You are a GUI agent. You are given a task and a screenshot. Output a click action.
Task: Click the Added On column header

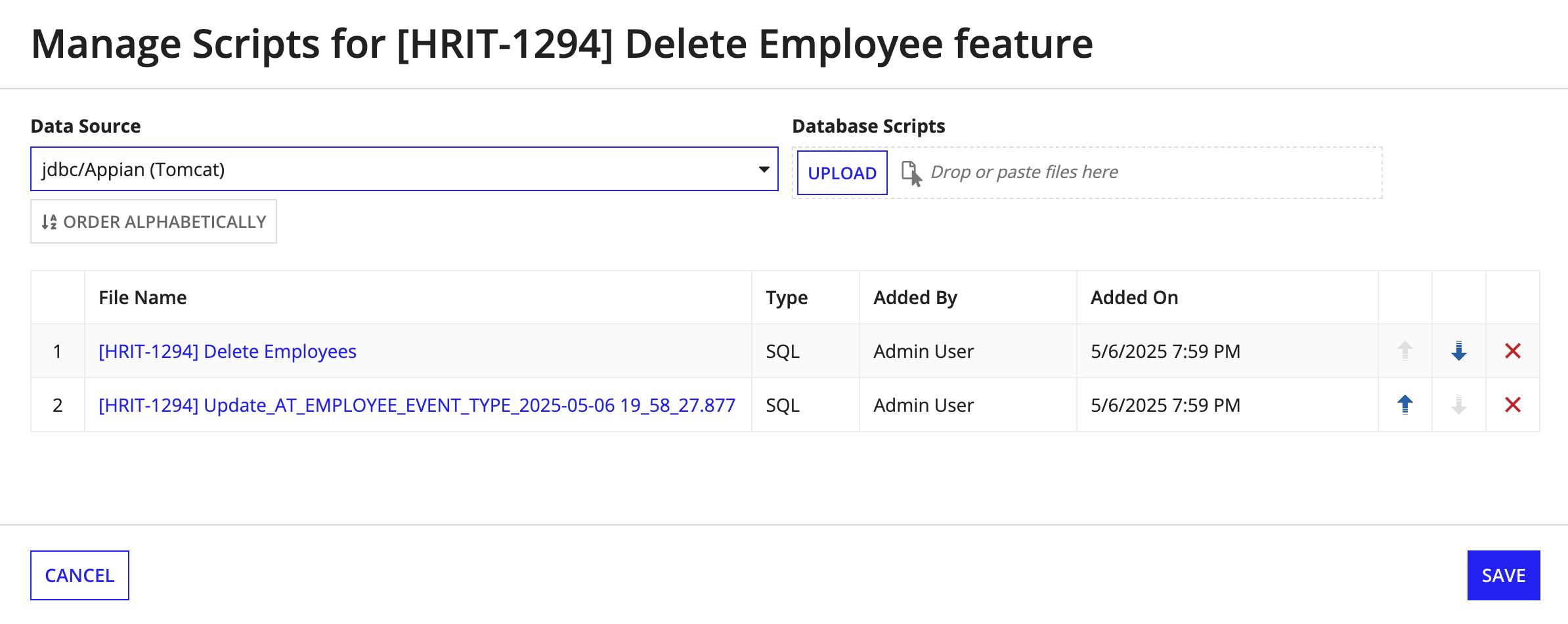pos(1134,298)
